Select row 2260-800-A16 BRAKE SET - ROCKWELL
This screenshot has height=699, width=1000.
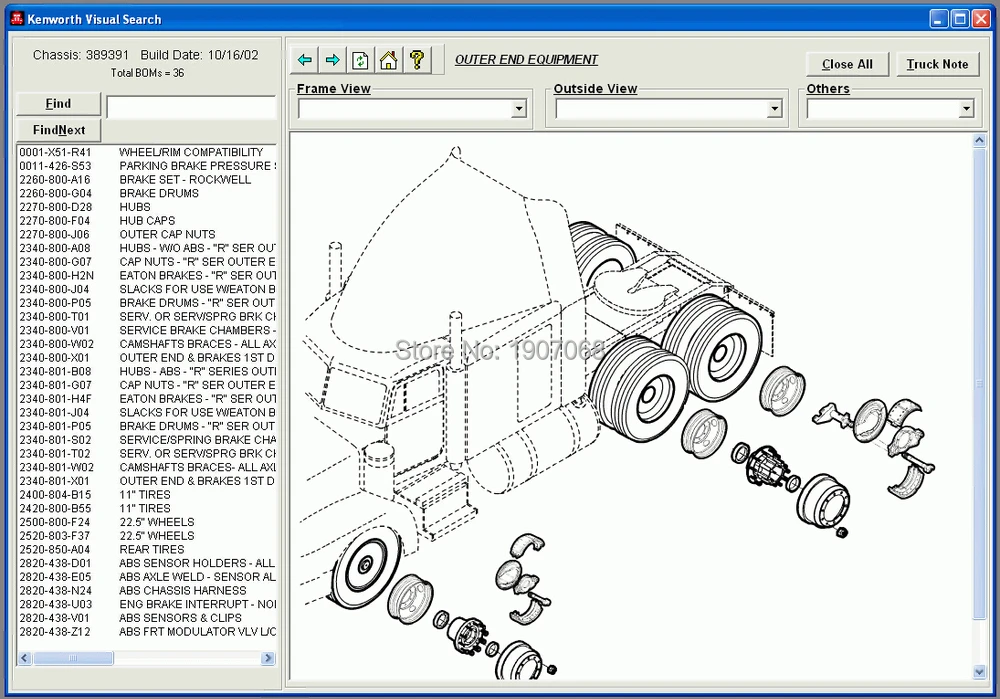147,180
